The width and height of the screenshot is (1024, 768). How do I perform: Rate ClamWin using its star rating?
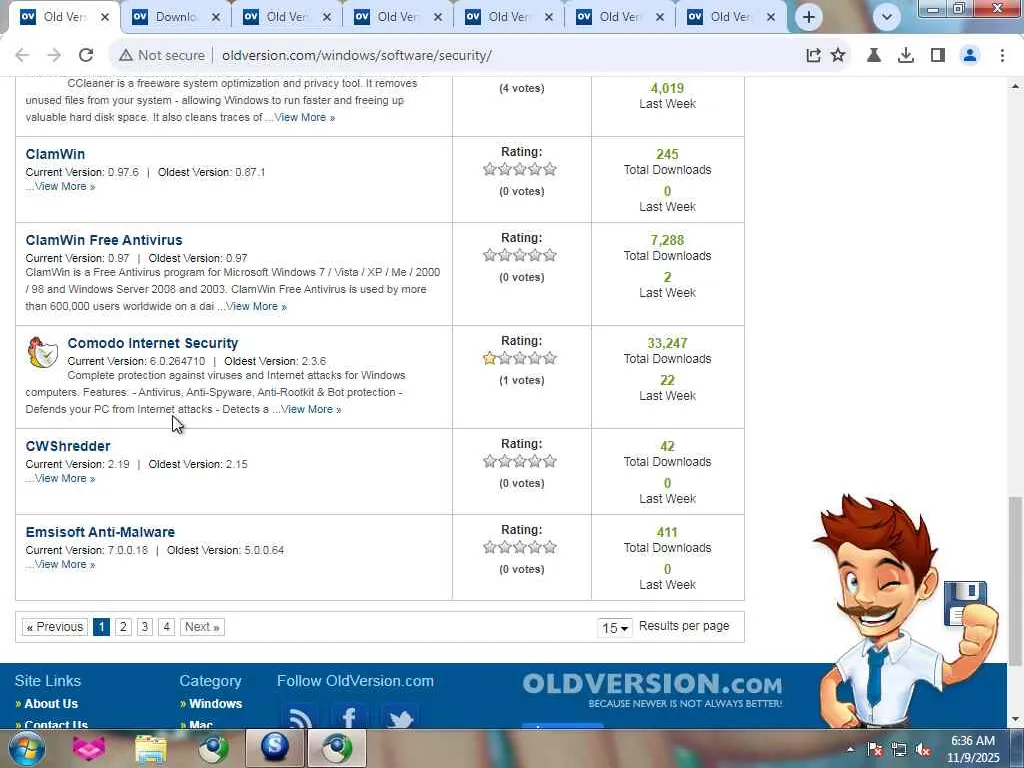point(520,169)
